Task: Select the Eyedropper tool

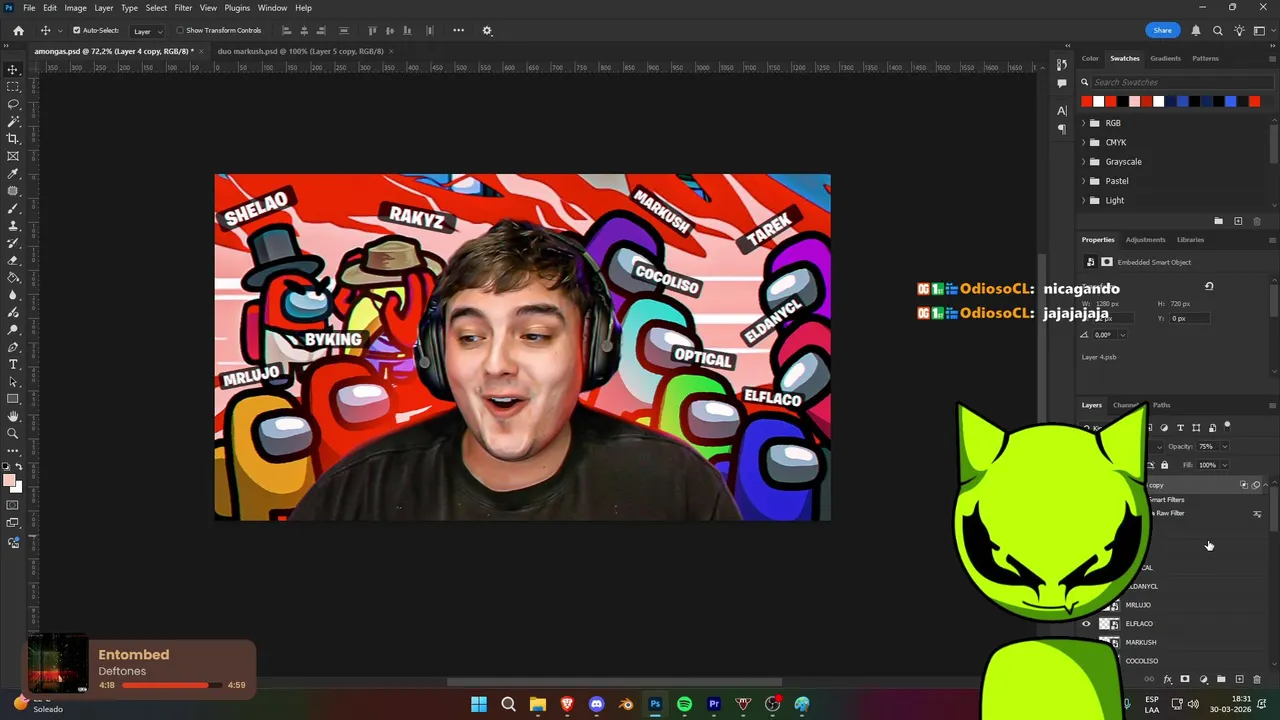Action: click(x=13, y=174)
